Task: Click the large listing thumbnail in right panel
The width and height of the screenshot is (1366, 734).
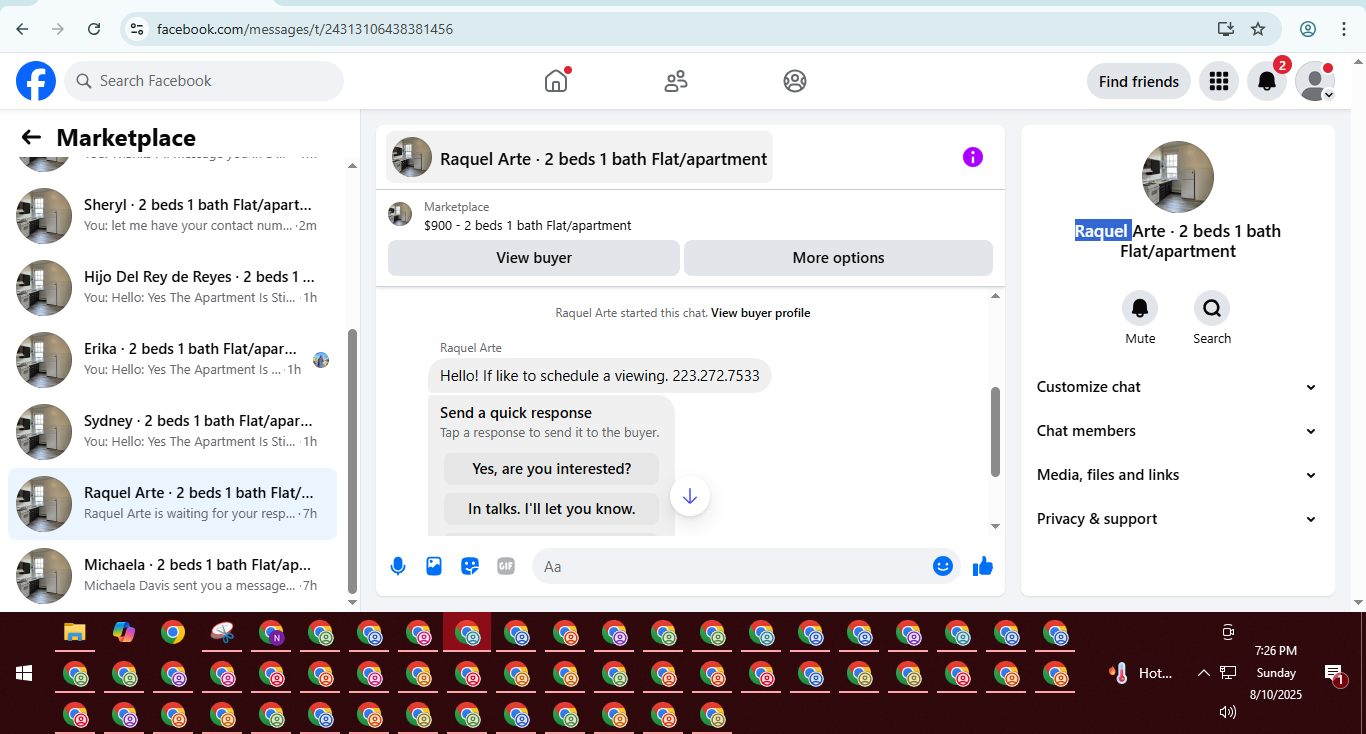Action: (1178, 177)
